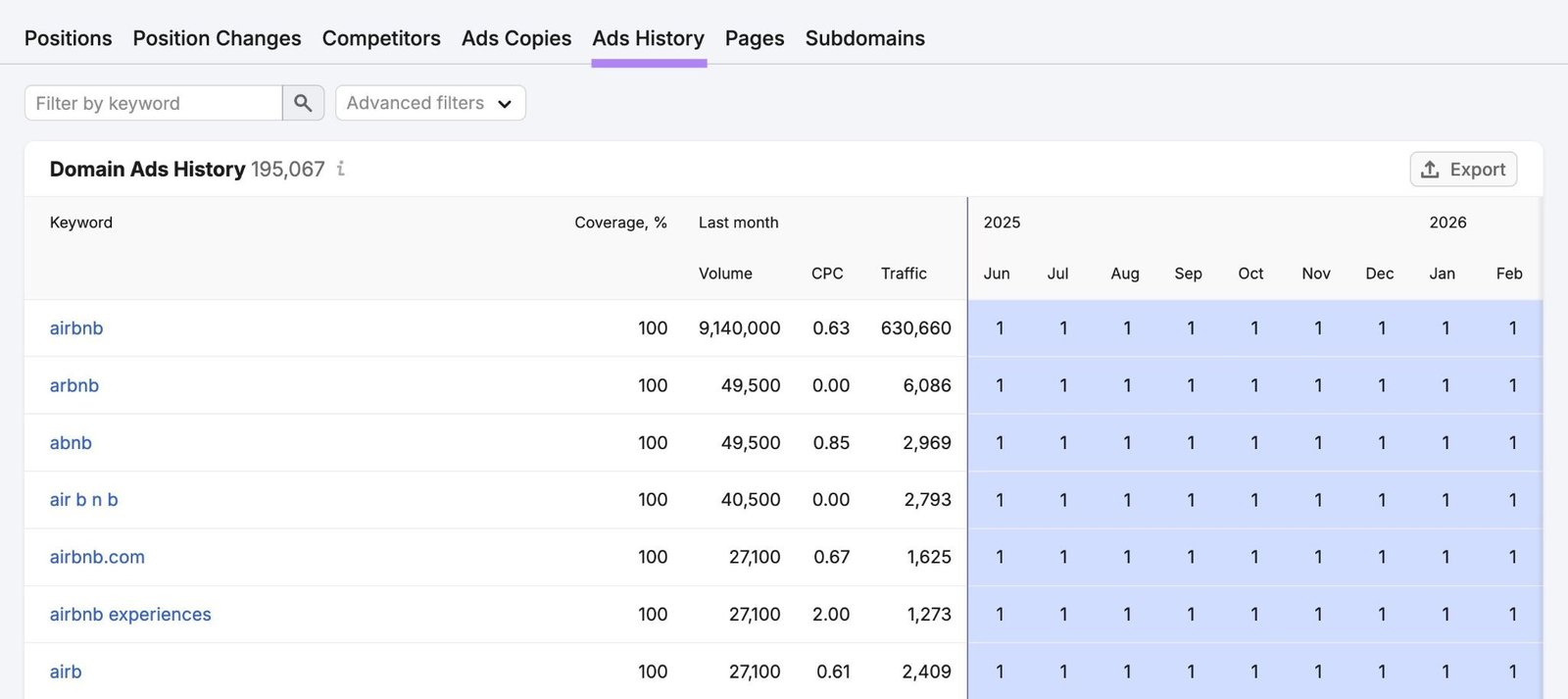This screenshot has width=1568, height=699.
Task: Click the Sep month column header
Action: [x=1188, y=274]
